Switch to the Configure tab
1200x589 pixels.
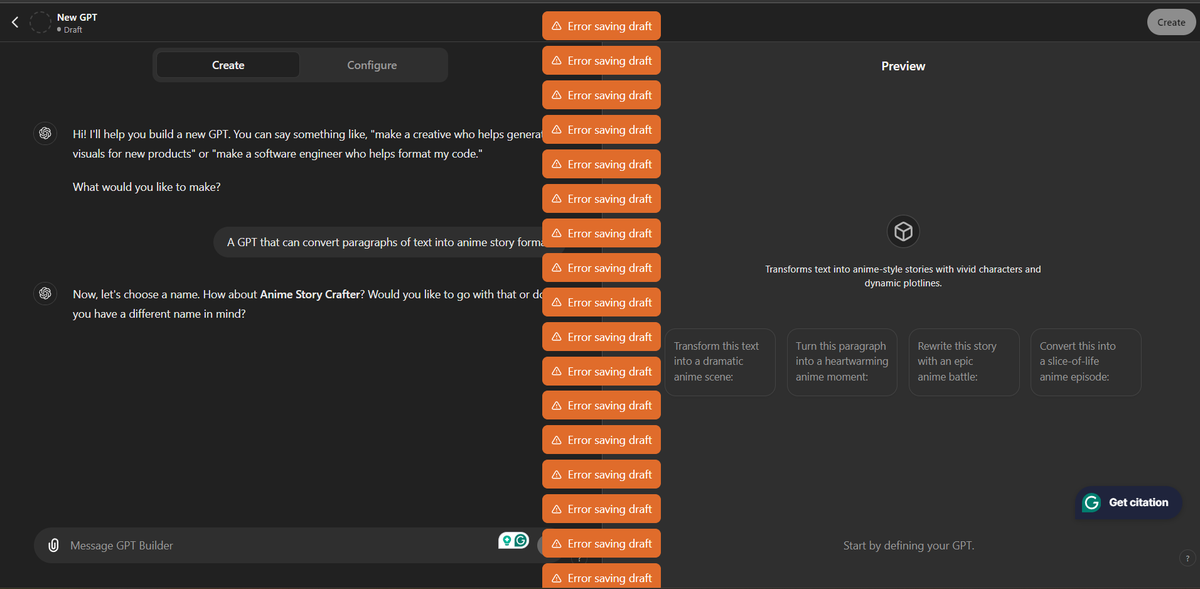point(372,65)
